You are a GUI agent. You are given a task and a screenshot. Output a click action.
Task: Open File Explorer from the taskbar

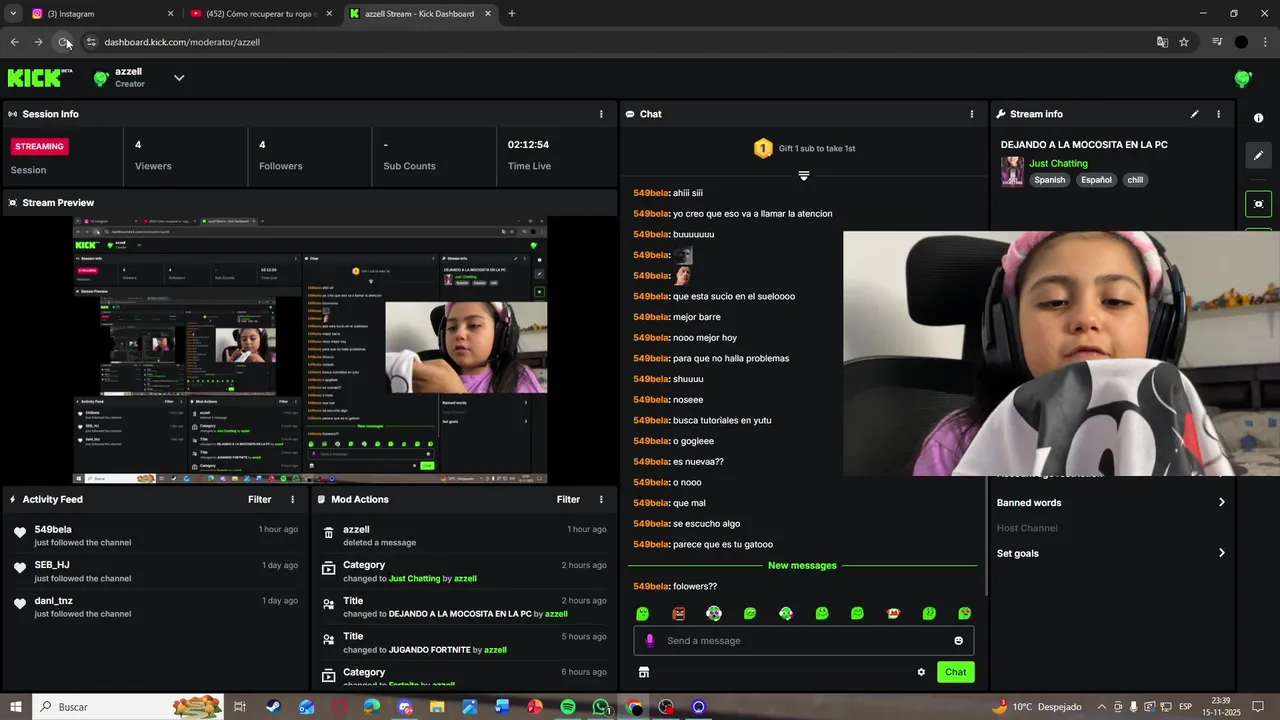[x=437, y=707]
